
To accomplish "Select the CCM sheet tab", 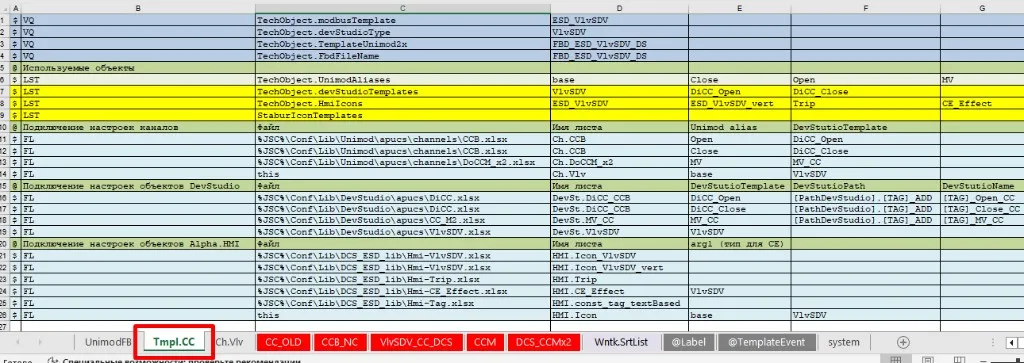I will [x=485, y=341].
